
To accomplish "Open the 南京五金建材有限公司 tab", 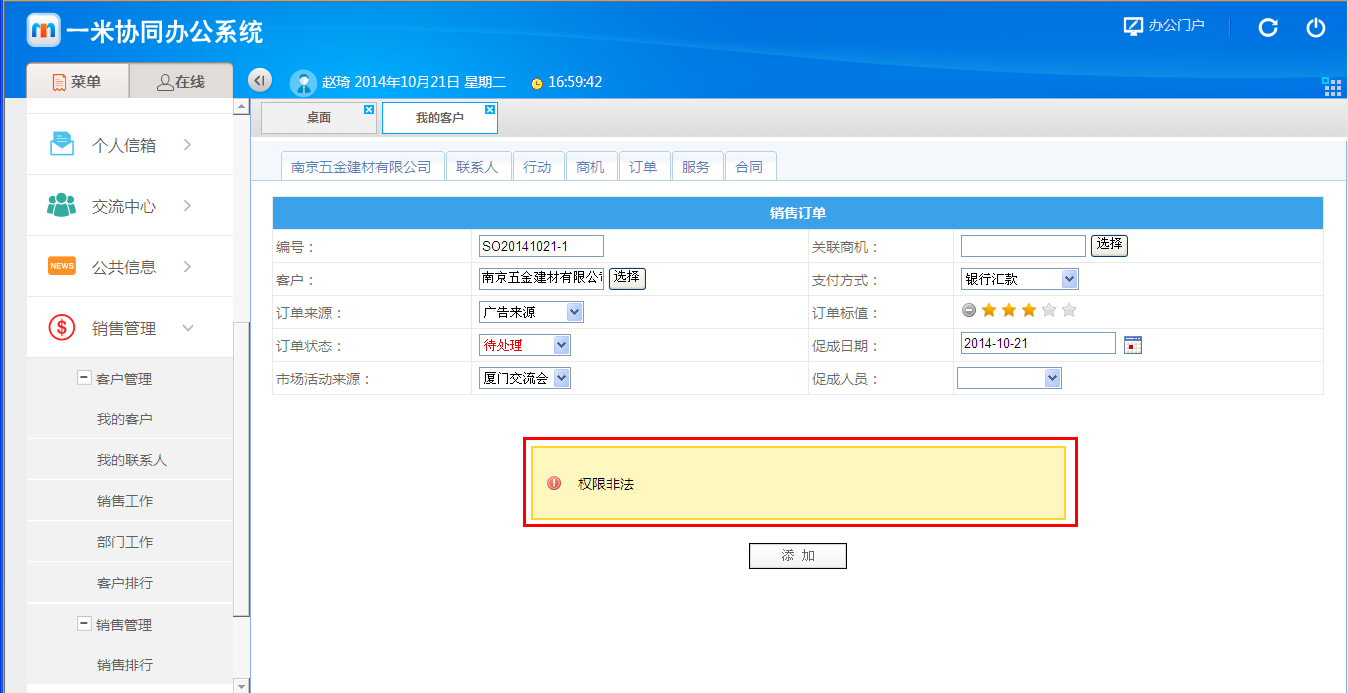I will point(361,167).
